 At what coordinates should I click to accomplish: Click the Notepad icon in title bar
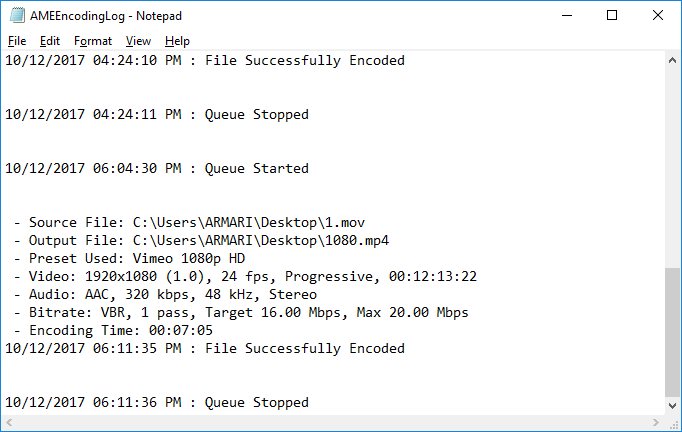coord(15,16)
